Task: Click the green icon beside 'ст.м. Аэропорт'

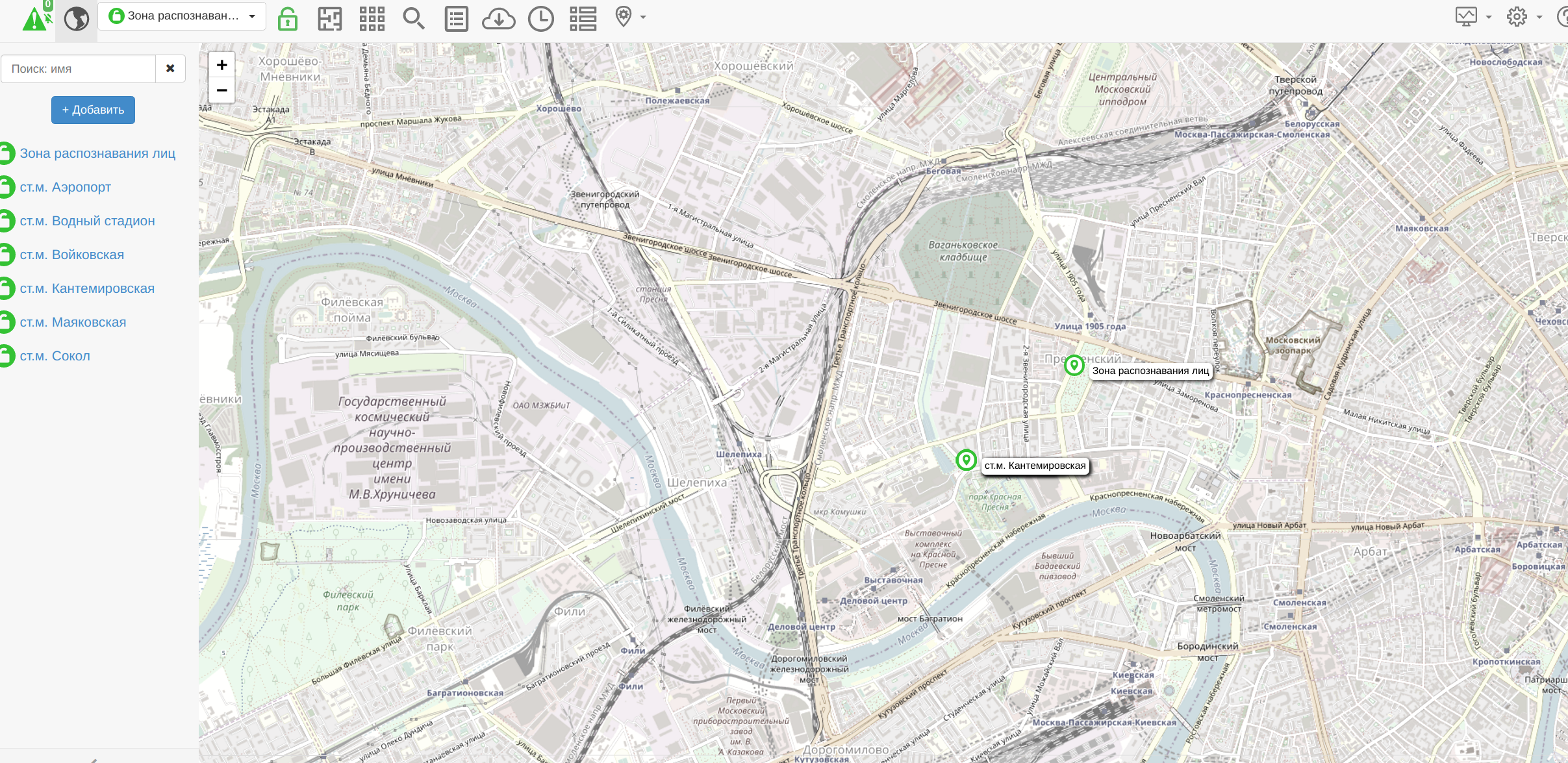Action: (x=6, y=187)
